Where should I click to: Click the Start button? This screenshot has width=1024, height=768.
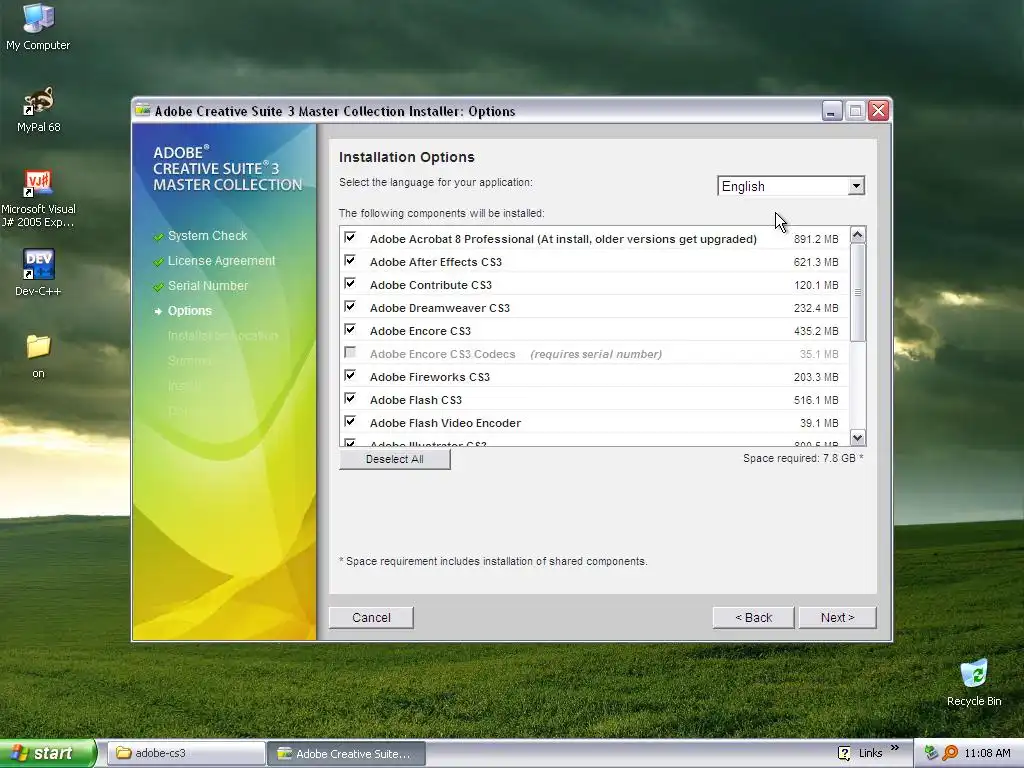tap(48, 753)
